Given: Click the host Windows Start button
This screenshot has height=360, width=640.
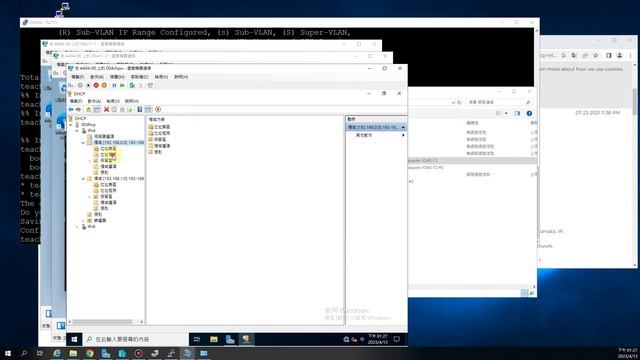Looking at the screenshot, I should coord(8,353).
